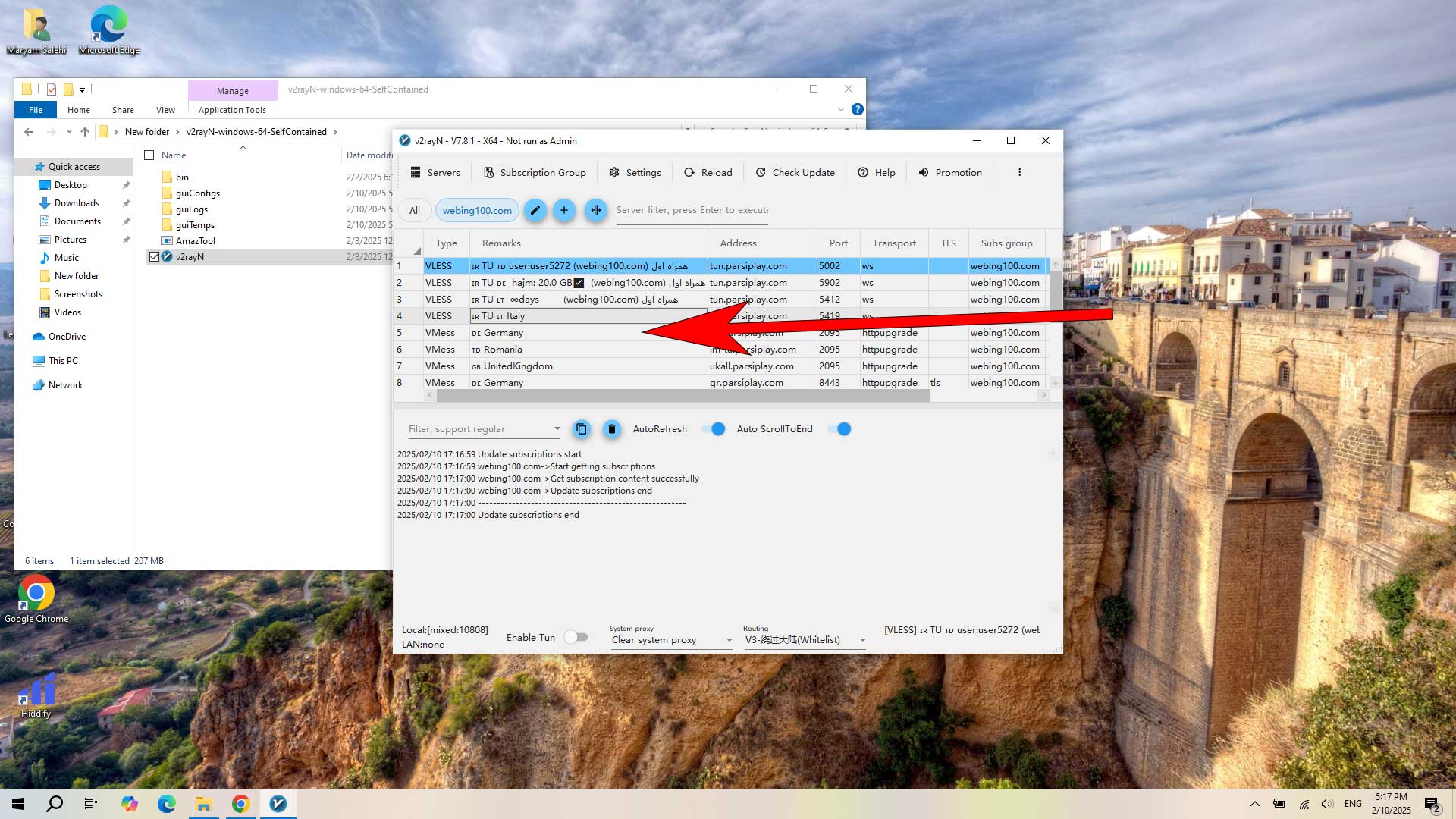Screen dimensions: 1456x819
Task: Open the three-dot overflow menu in v2rayN
Action: pyautogui.click(x=1019, y=172)
